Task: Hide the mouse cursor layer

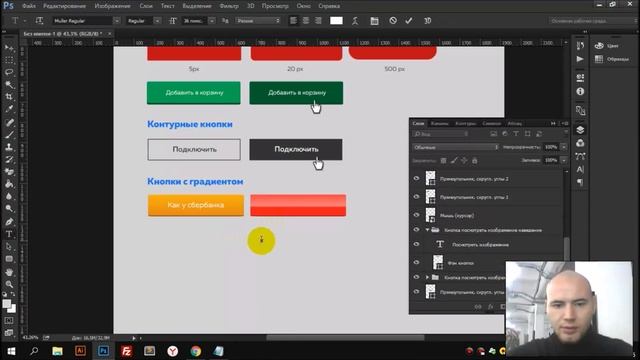Action: click(416, 215)
